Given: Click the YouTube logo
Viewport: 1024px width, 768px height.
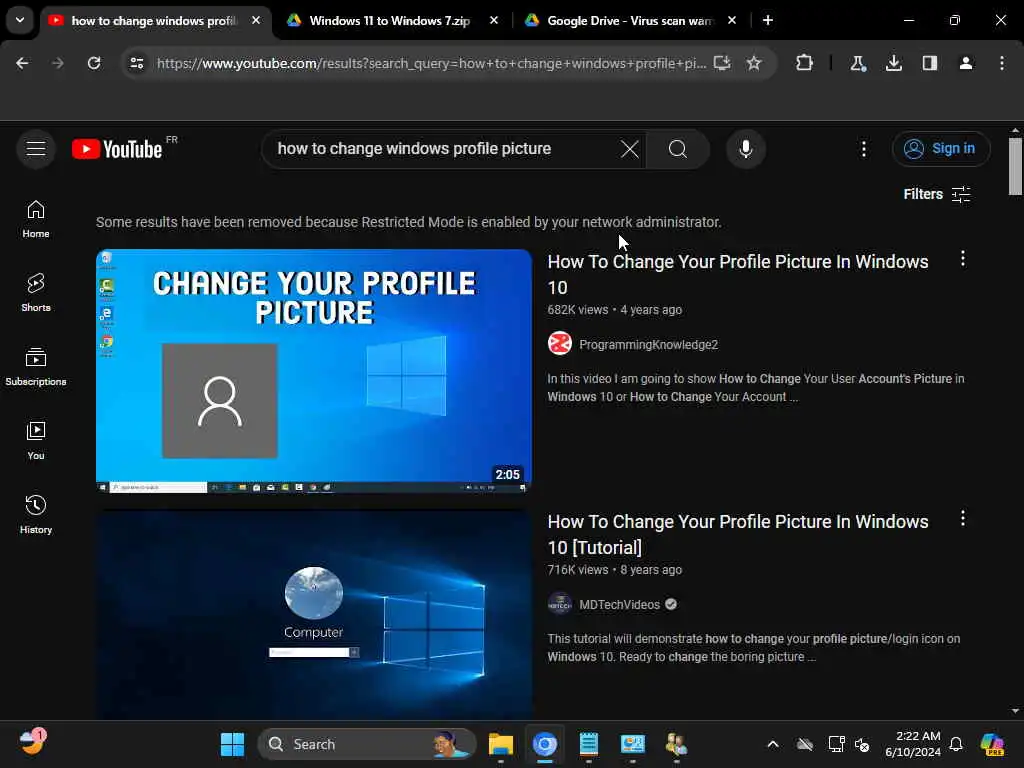Looking at the screenshot, I should pos(117,149).
